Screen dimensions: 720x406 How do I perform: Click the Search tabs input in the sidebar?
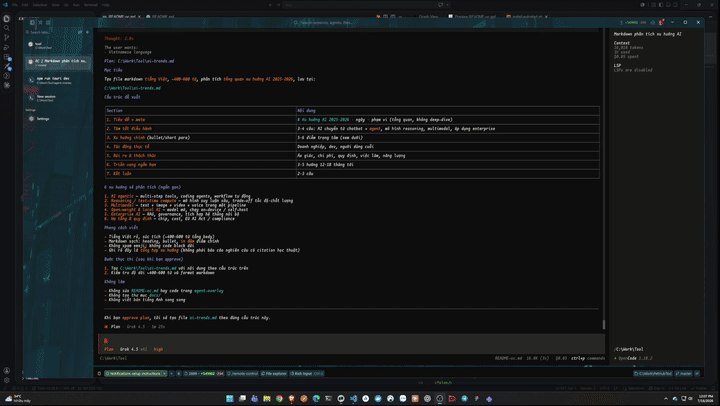(51, 32)
